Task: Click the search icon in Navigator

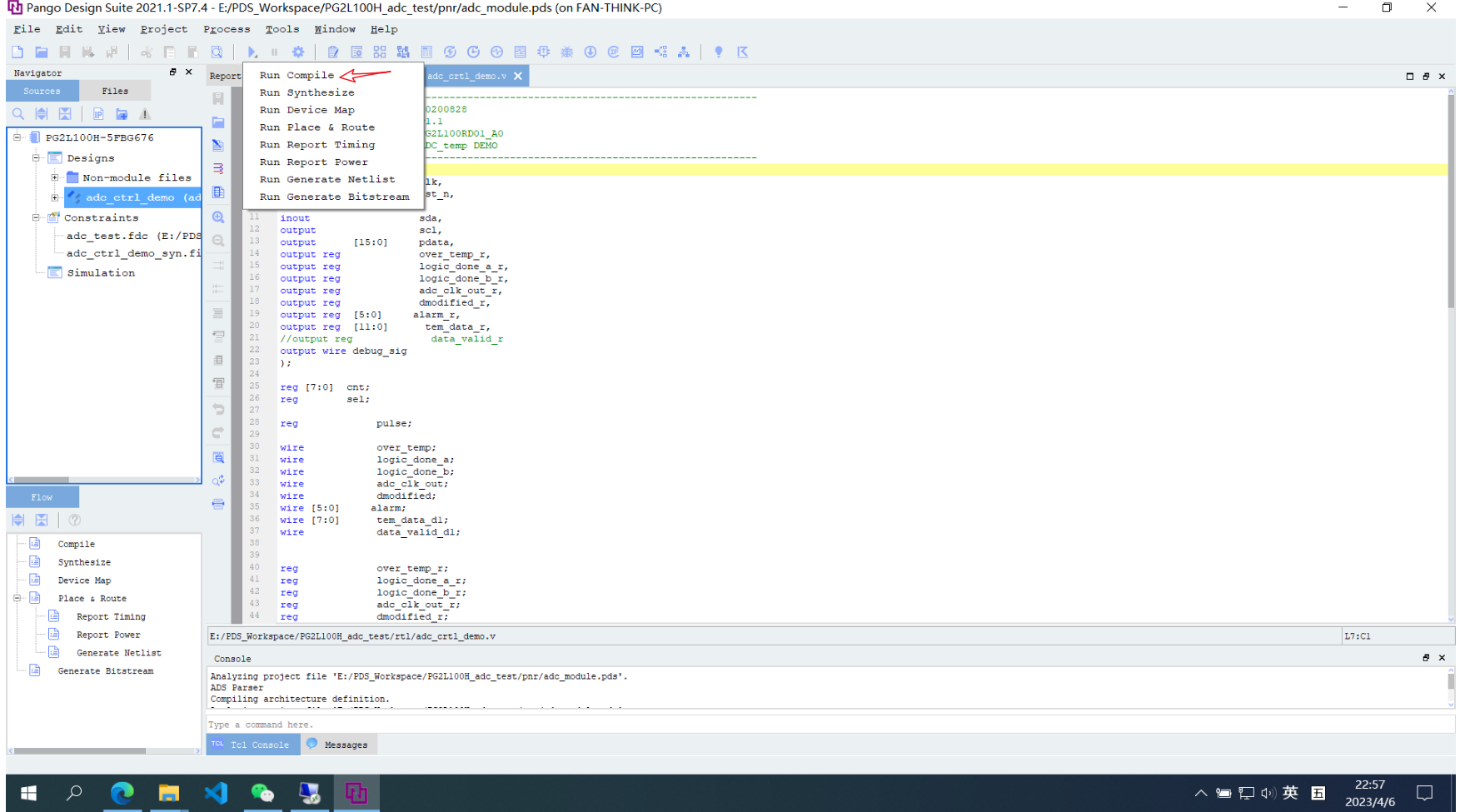Action: coord(18,114)
